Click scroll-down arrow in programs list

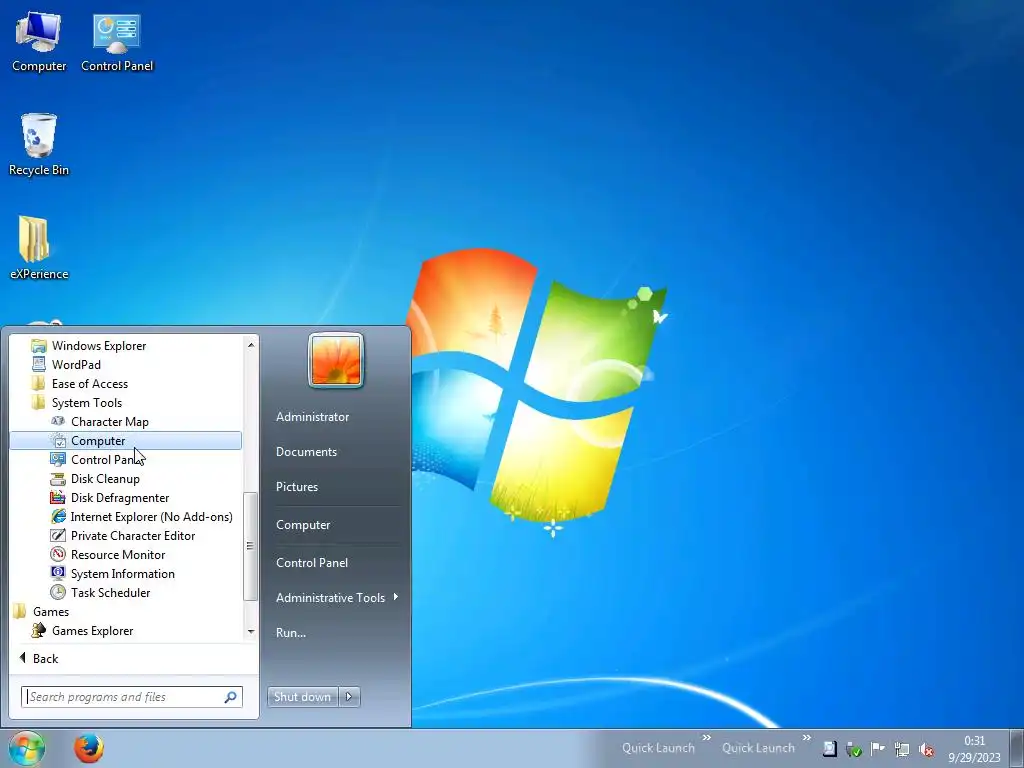[251, 632]
